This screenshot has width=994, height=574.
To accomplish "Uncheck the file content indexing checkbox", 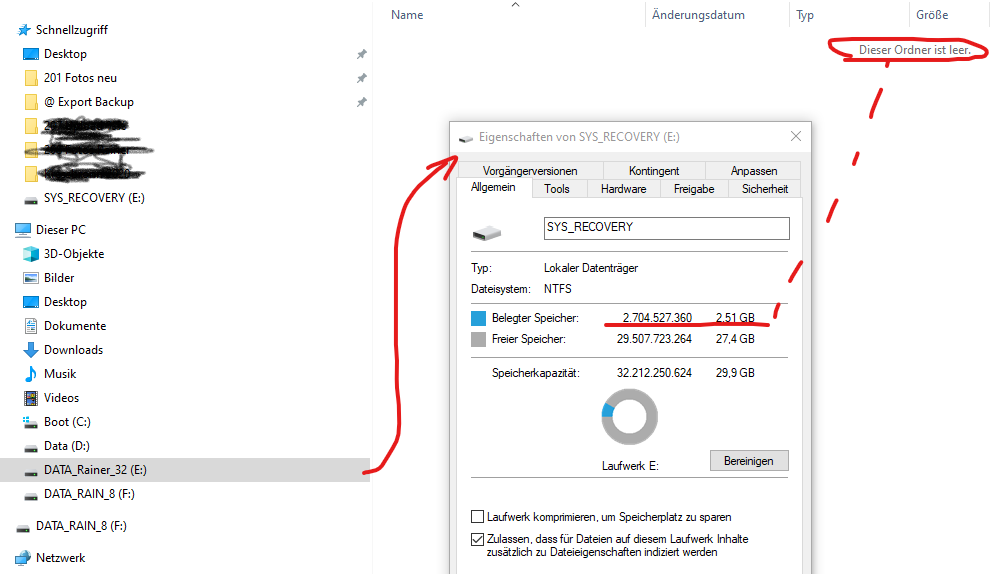I will pos(478,539).
